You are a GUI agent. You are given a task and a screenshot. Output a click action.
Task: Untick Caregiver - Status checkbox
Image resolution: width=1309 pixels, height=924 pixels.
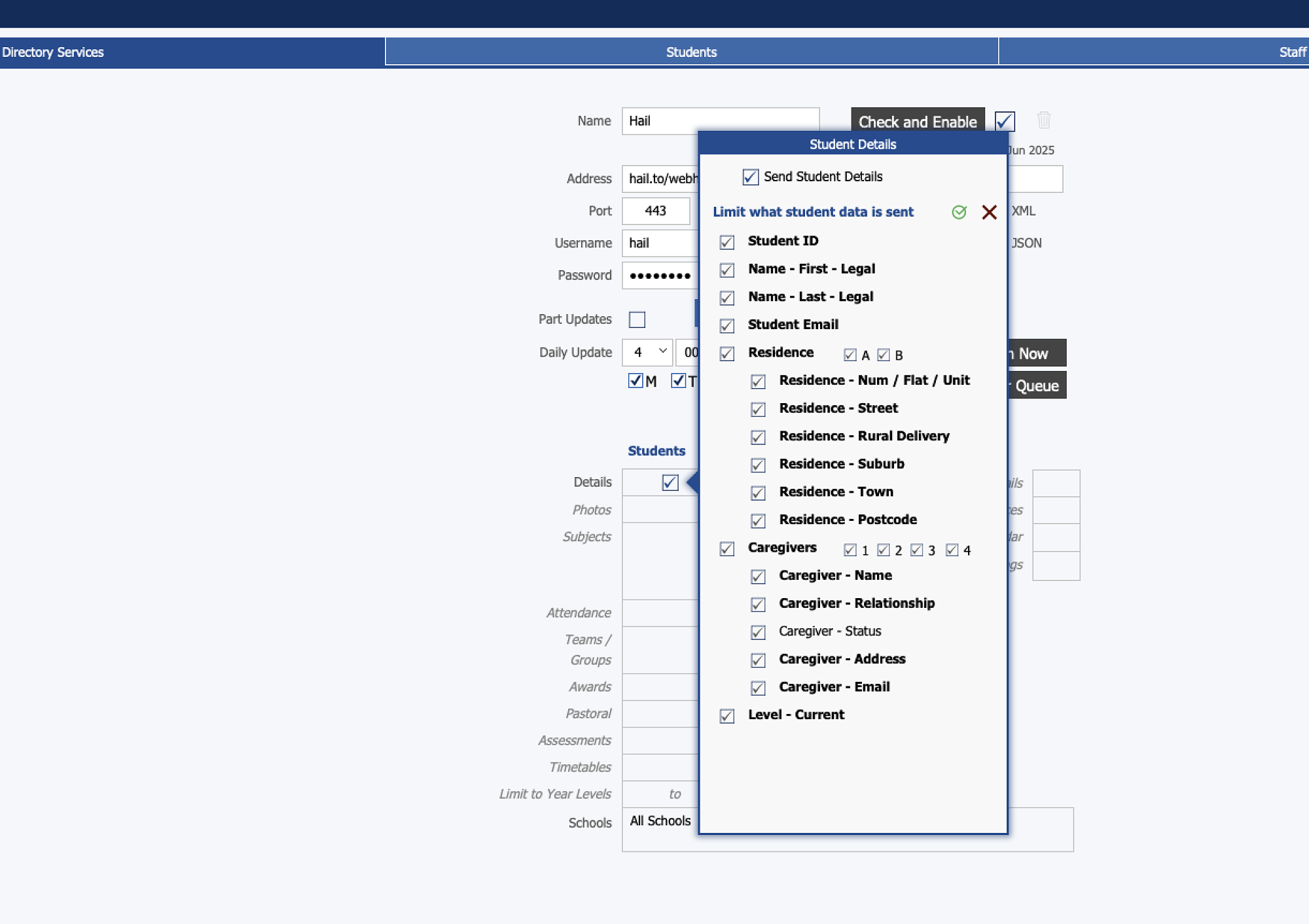(x=758, y=632)
